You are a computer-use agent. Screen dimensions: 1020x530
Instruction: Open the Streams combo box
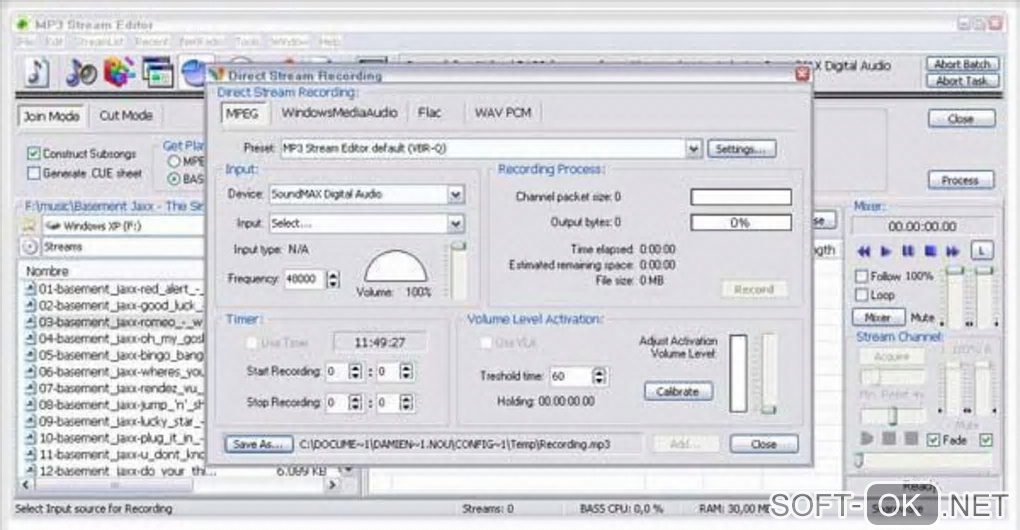[x=124, y=247]
